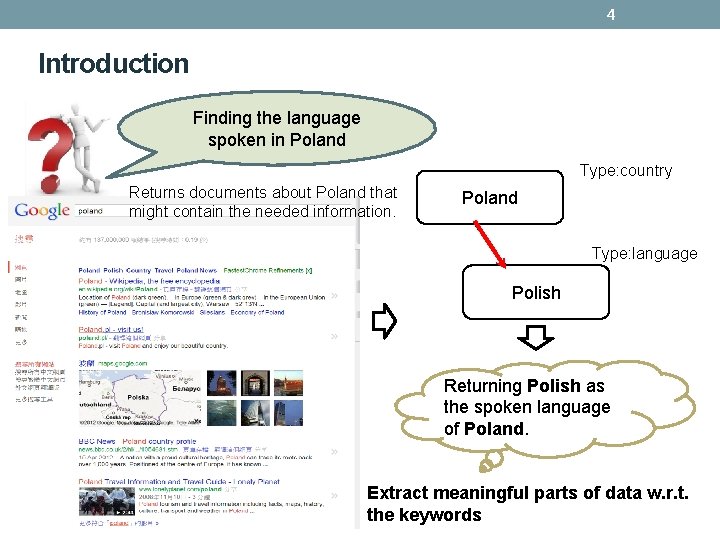
Task: Click the green news.bbc.co.uk URL
Action: [128, 449]
